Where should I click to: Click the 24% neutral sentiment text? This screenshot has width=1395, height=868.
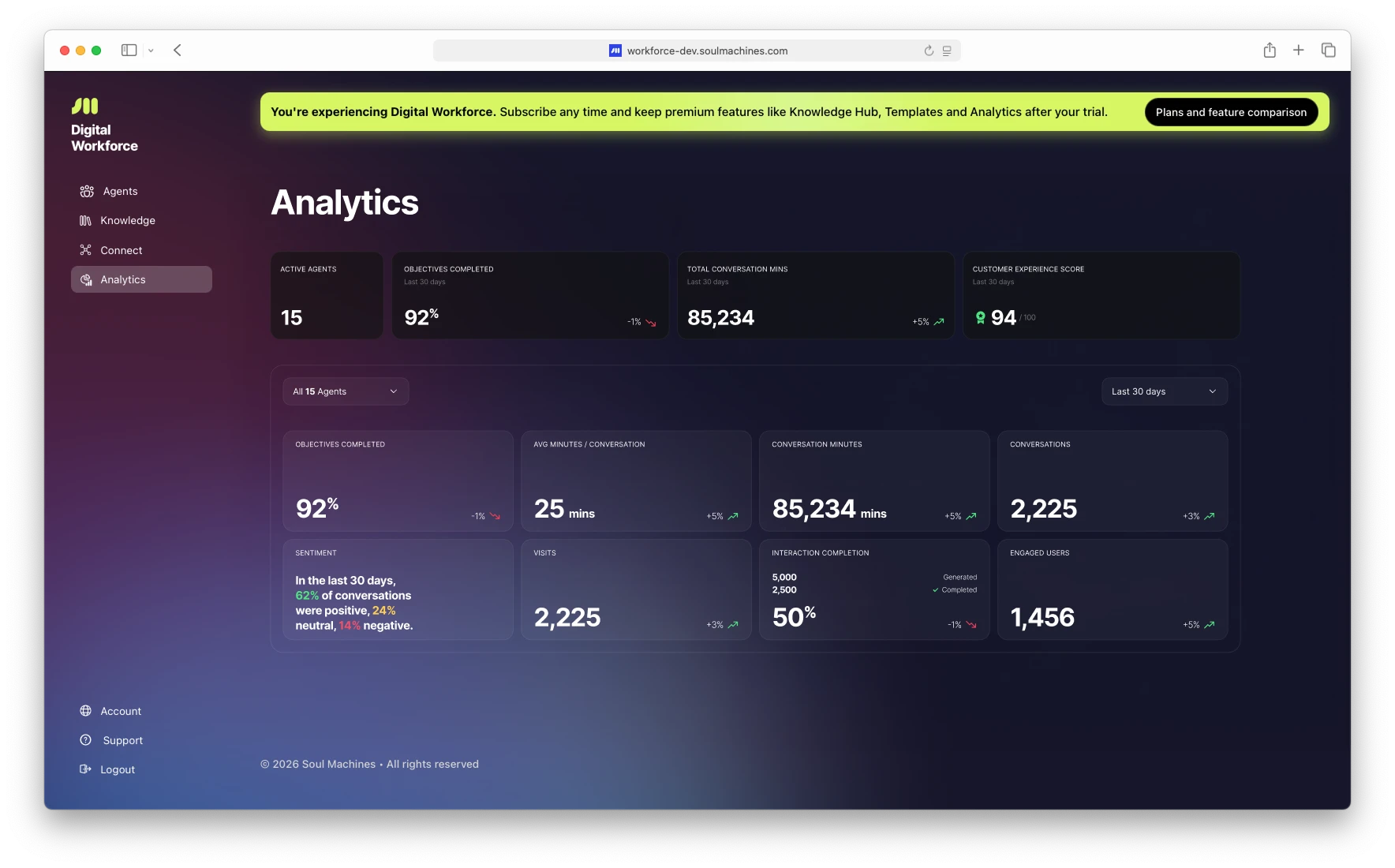pyautogui.click(x=384, y=611)
